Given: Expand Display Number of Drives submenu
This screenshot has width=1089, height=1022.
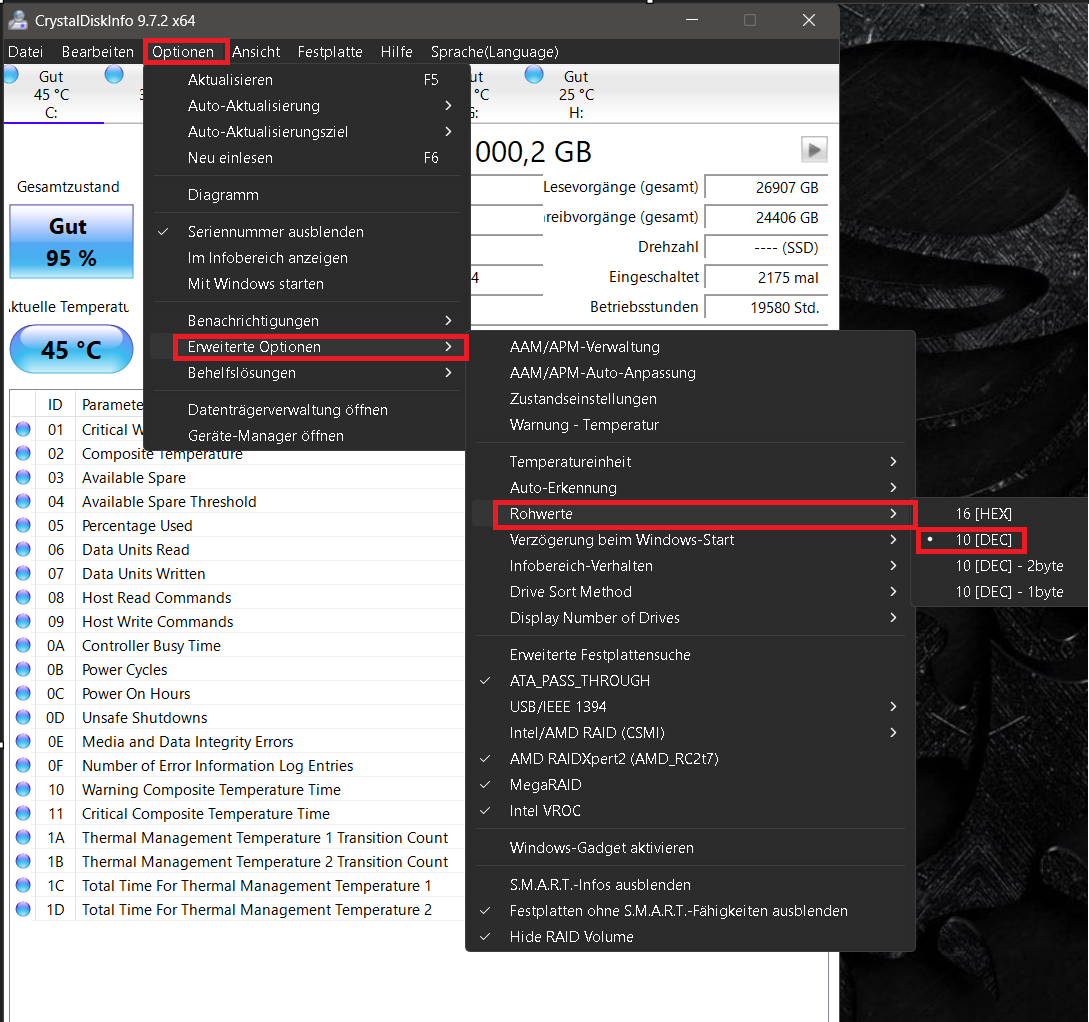Looking at the screenshot, I should 690,618.
